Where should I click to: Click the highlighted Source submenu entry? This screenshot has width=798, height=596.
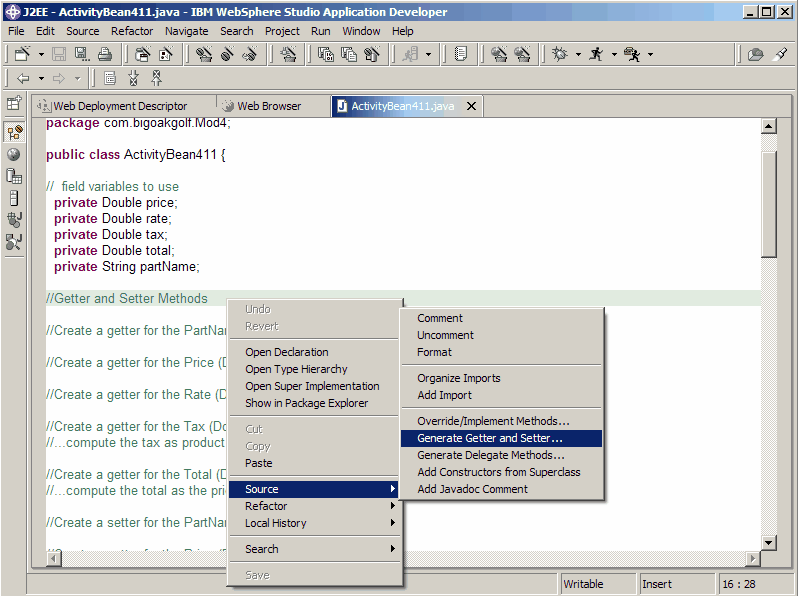(314, 489)
